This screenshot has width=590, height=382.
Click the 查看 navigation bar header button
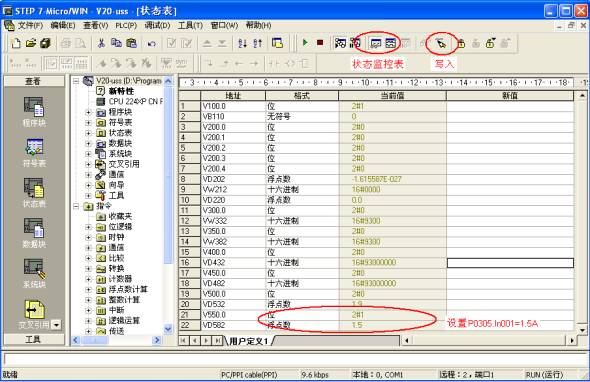pos(34,81)
